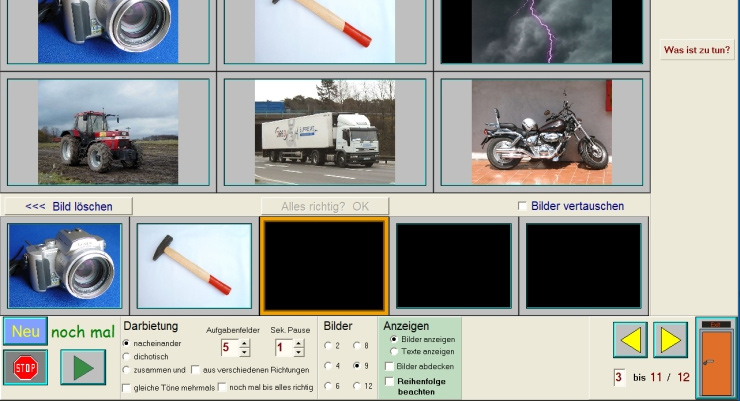Select the white truck picture

pos(325,132)
